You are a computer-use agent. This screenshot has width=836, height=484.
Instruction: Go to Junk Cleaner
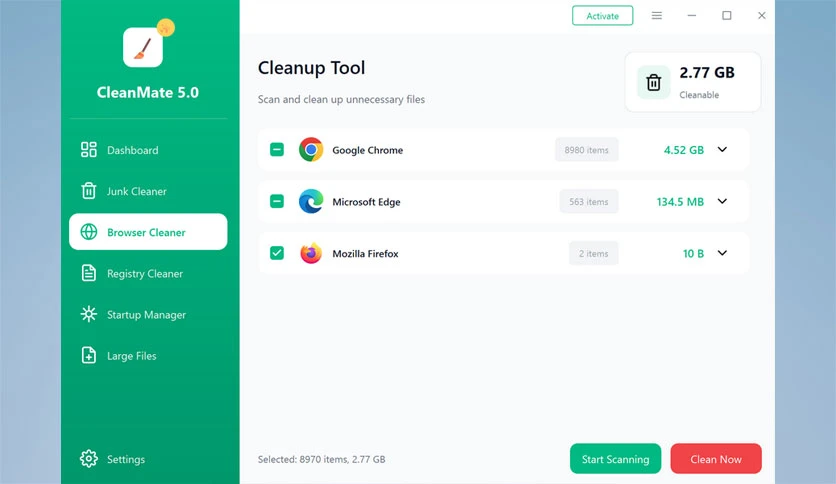[x=148, y=191]
